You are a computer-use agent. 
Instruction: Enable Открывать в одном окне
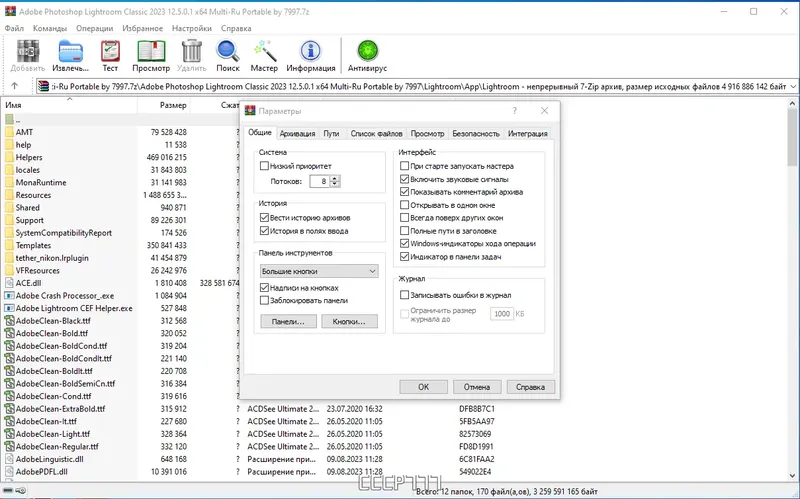pyautogui.click(x=405, y=205)
